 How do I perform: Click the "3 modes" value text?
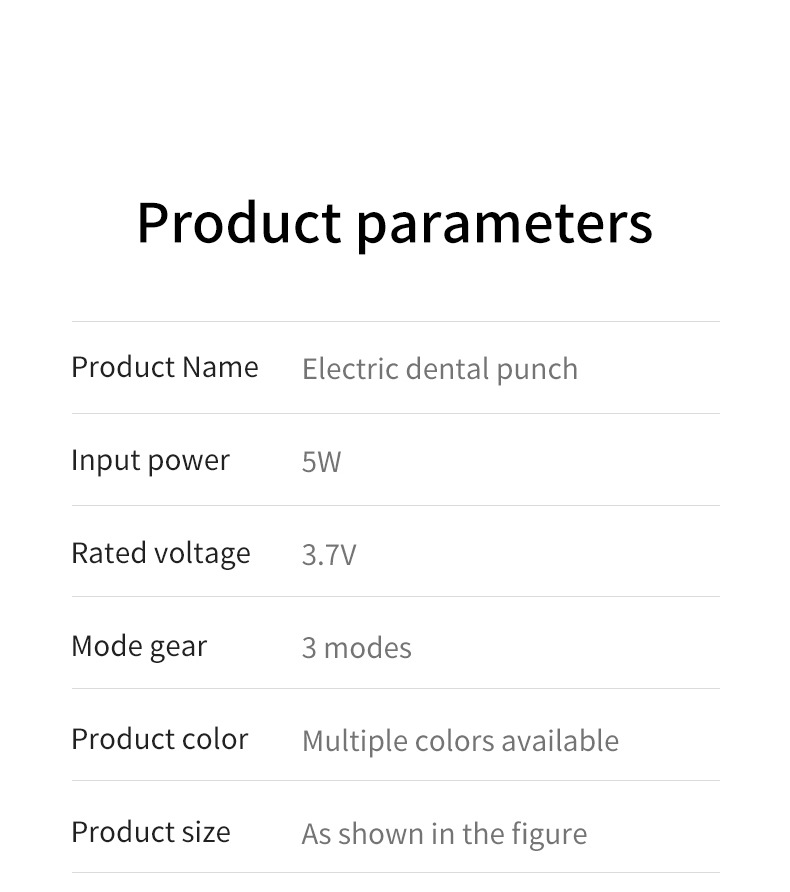pyautogui.click(x=356, y=648)
